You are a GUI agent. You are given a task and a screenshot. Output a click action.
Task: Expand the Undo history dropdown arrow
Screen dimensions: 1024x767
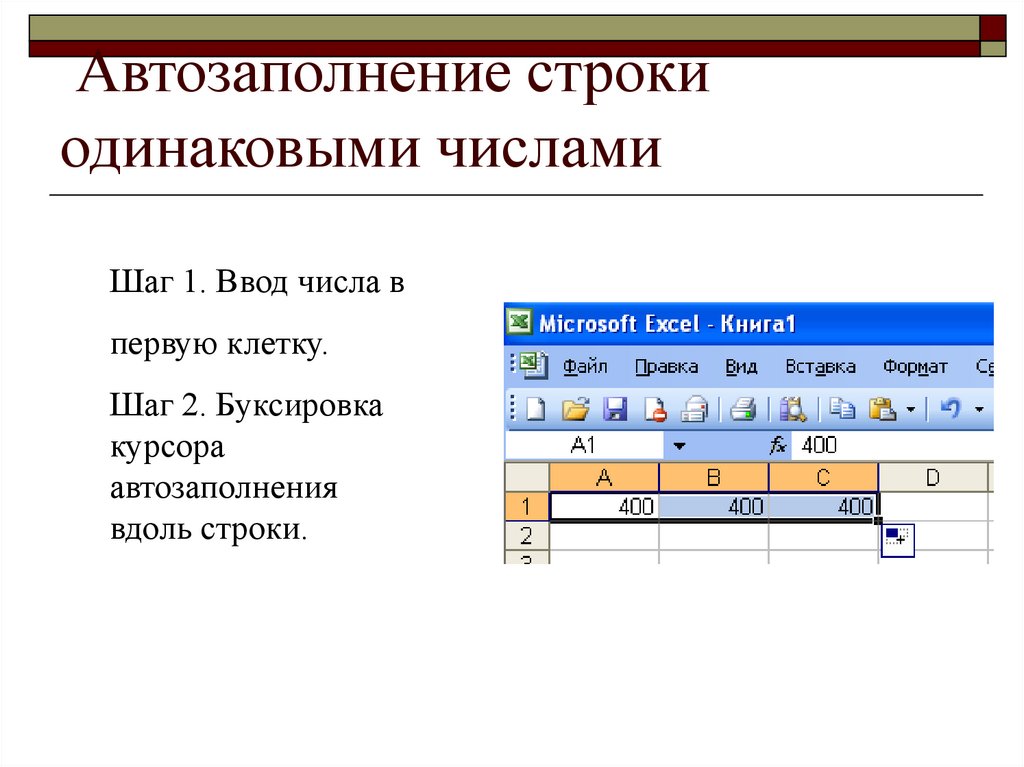(979, 410)
